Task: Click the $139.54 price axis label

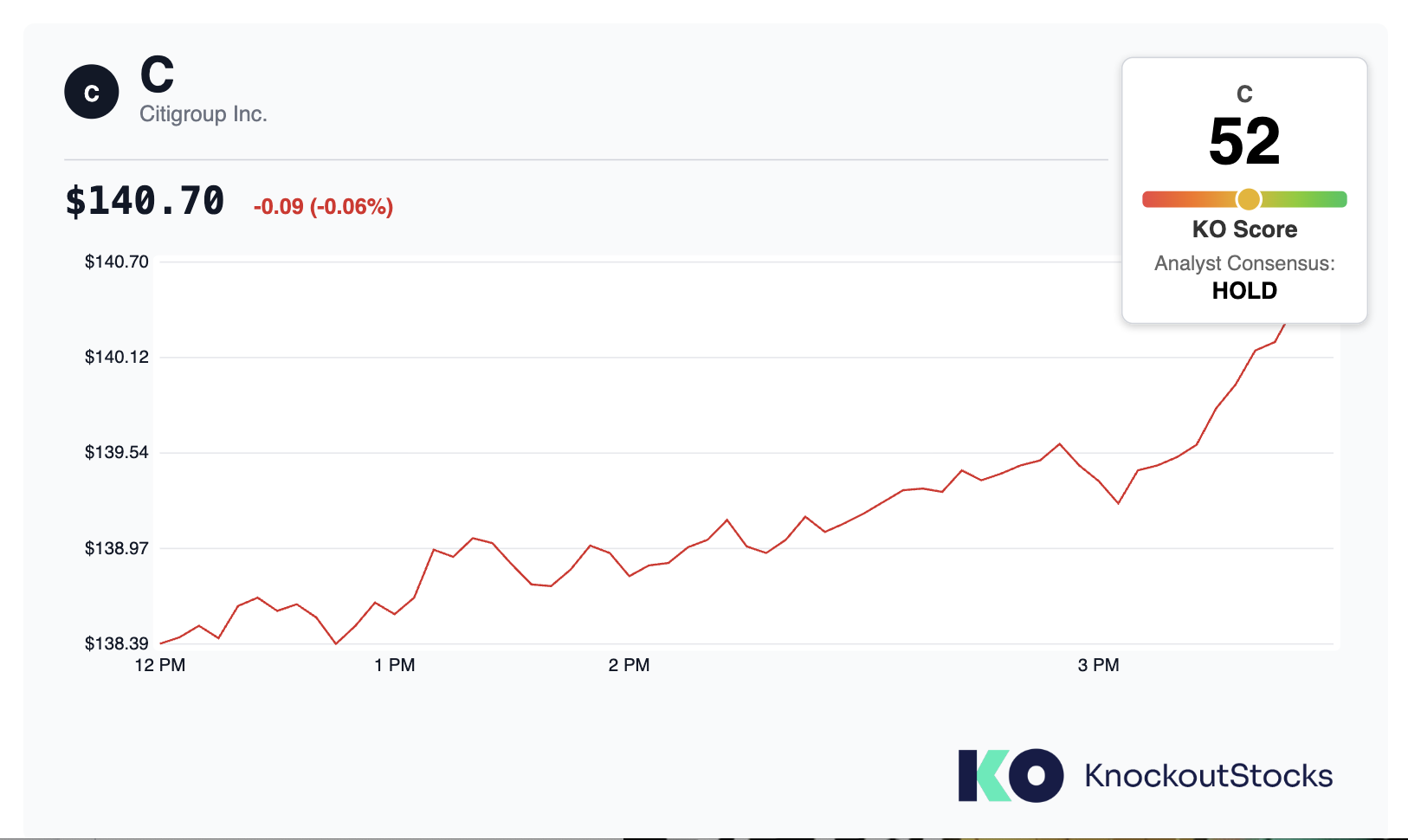Action: pos(117,452)
